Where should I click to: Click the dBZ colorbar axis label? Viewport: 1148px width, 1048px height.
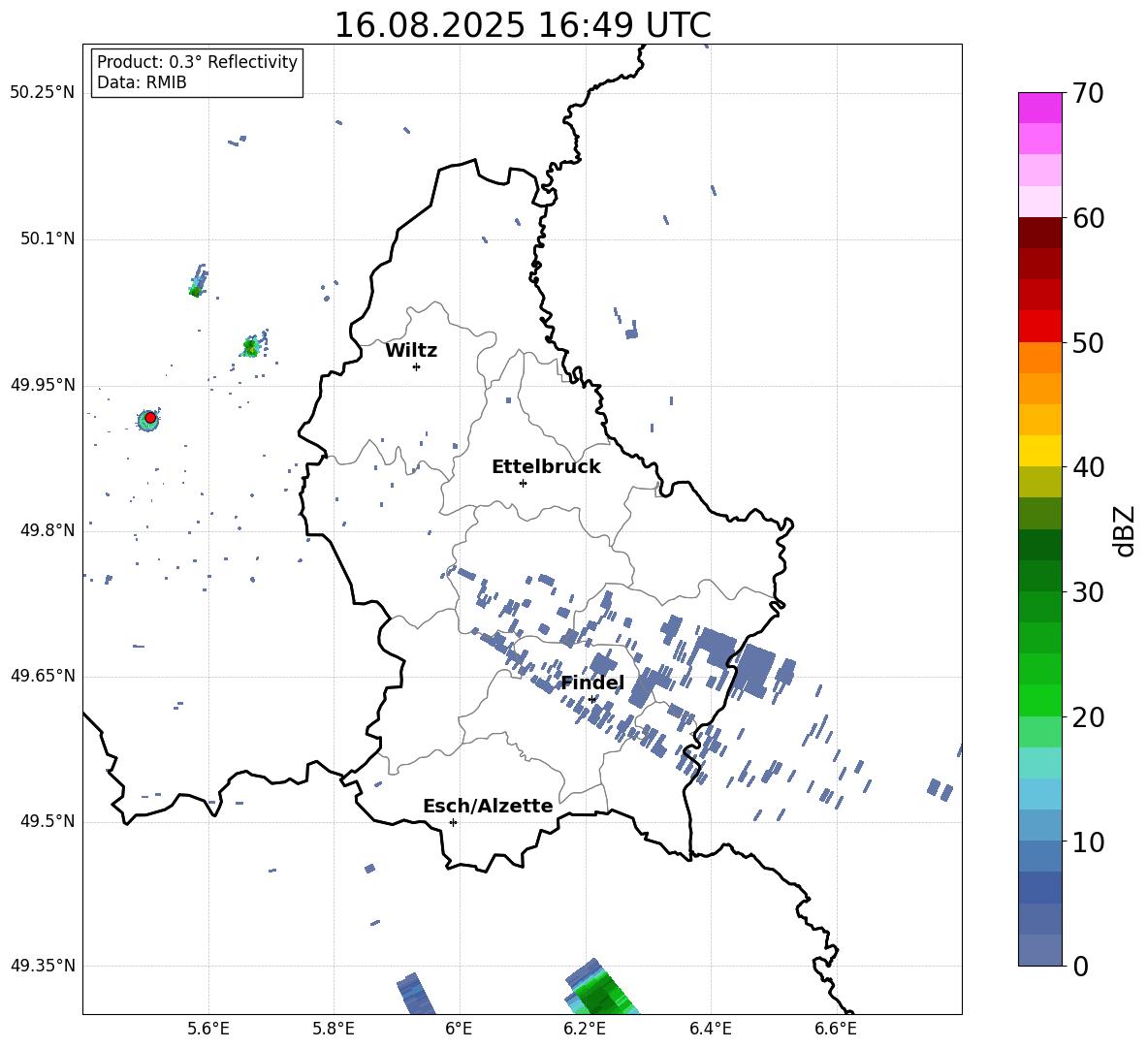1124,530
